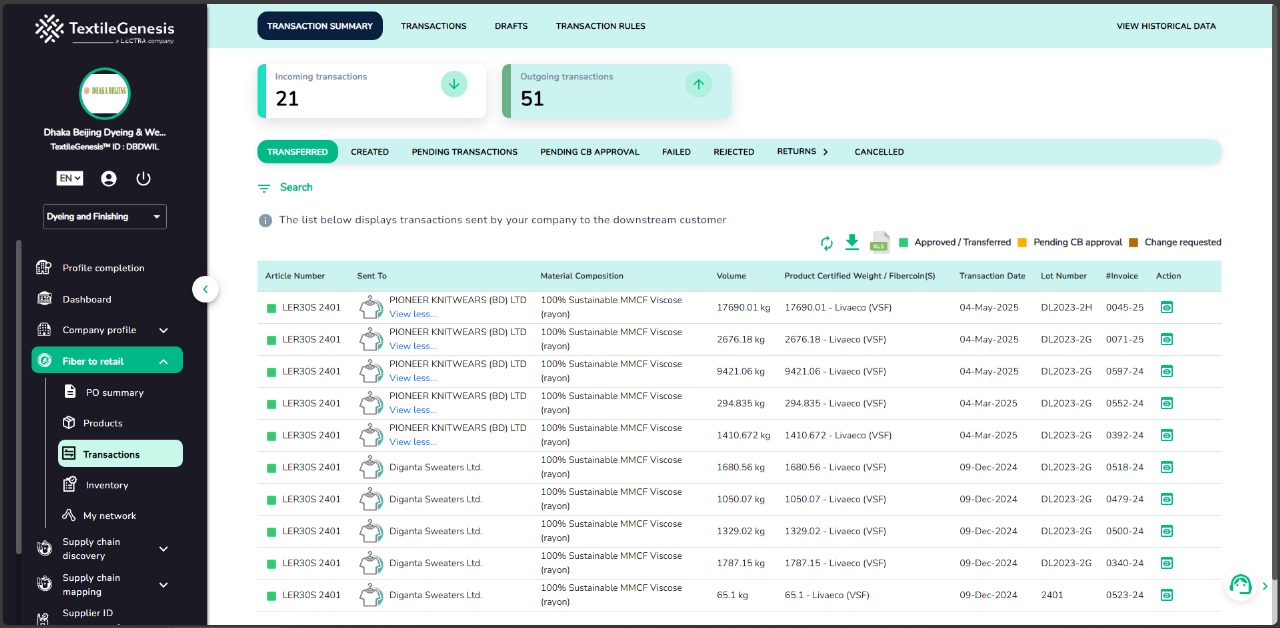
Task: Select the REJECTED status filter
Action: (734, 152)
